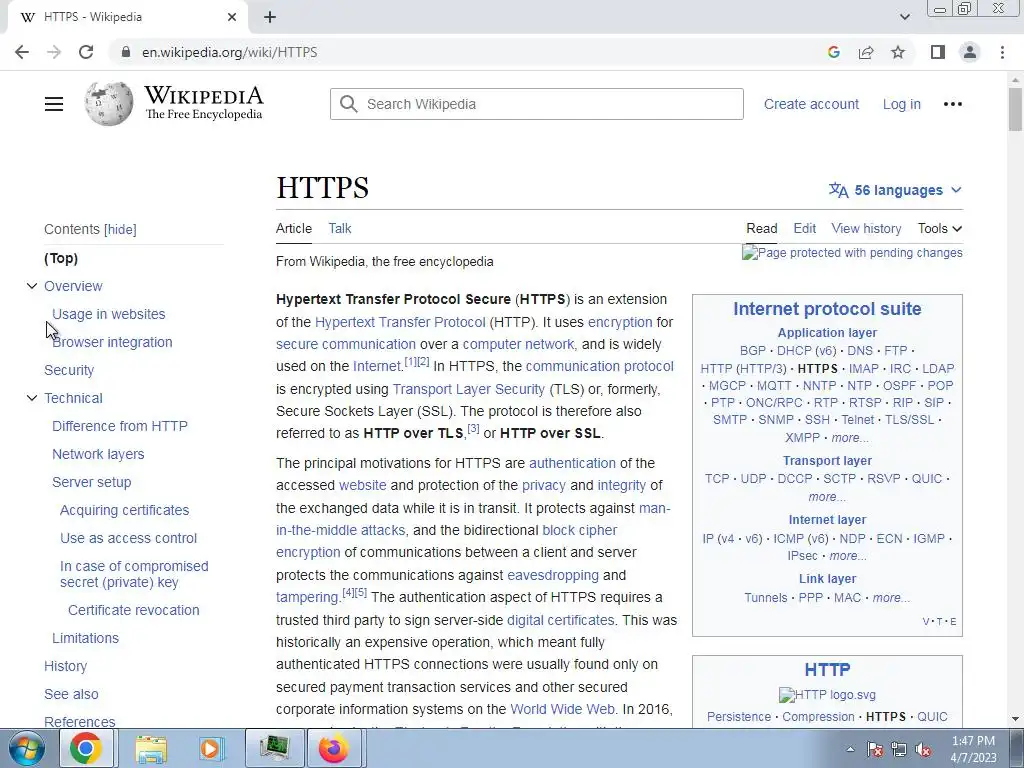Open tab search chevron in title bar

(x=904, y=17)
